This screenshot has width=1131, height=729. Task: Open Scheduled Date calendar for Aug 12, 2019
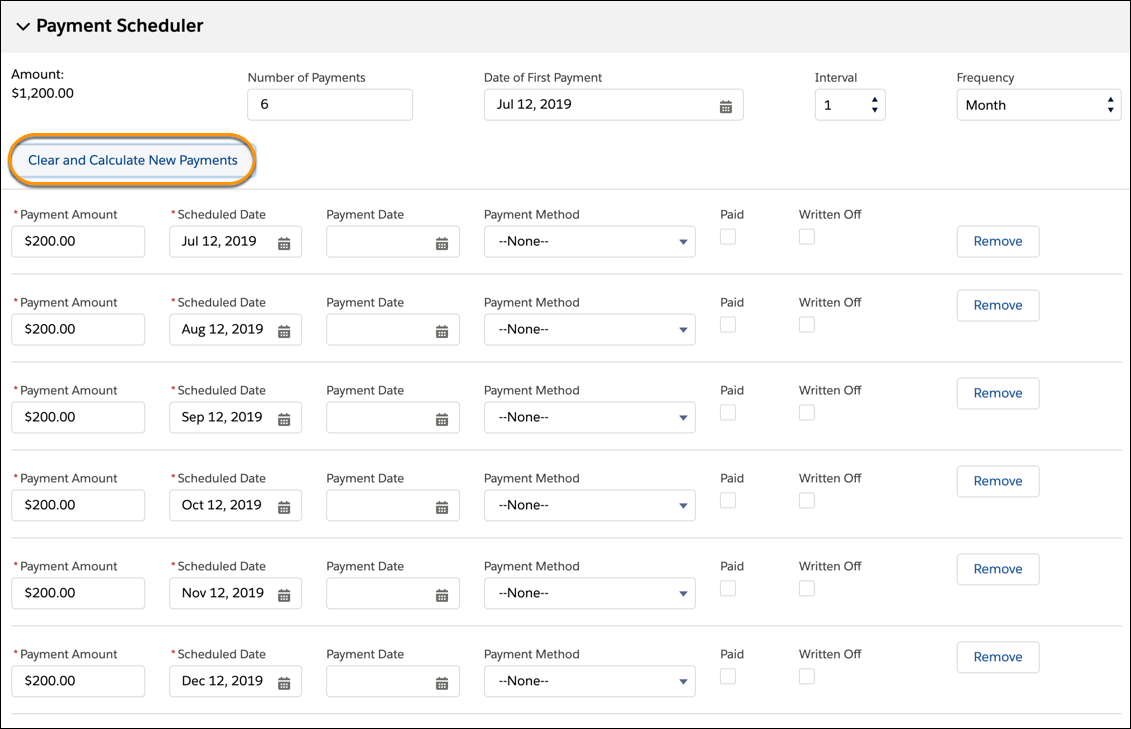(284, 332)
